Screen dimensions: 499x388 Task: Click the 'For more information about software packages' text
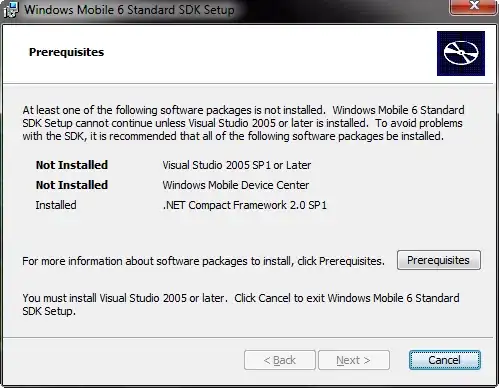coord(203,261)
